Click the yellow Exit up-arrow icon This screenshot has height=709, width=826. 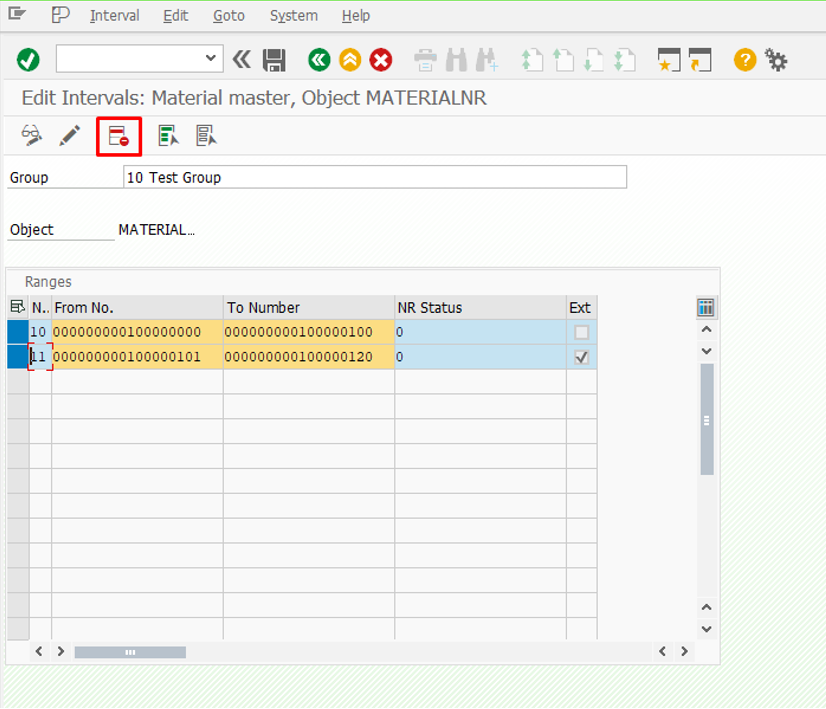(x=350, y=60)
